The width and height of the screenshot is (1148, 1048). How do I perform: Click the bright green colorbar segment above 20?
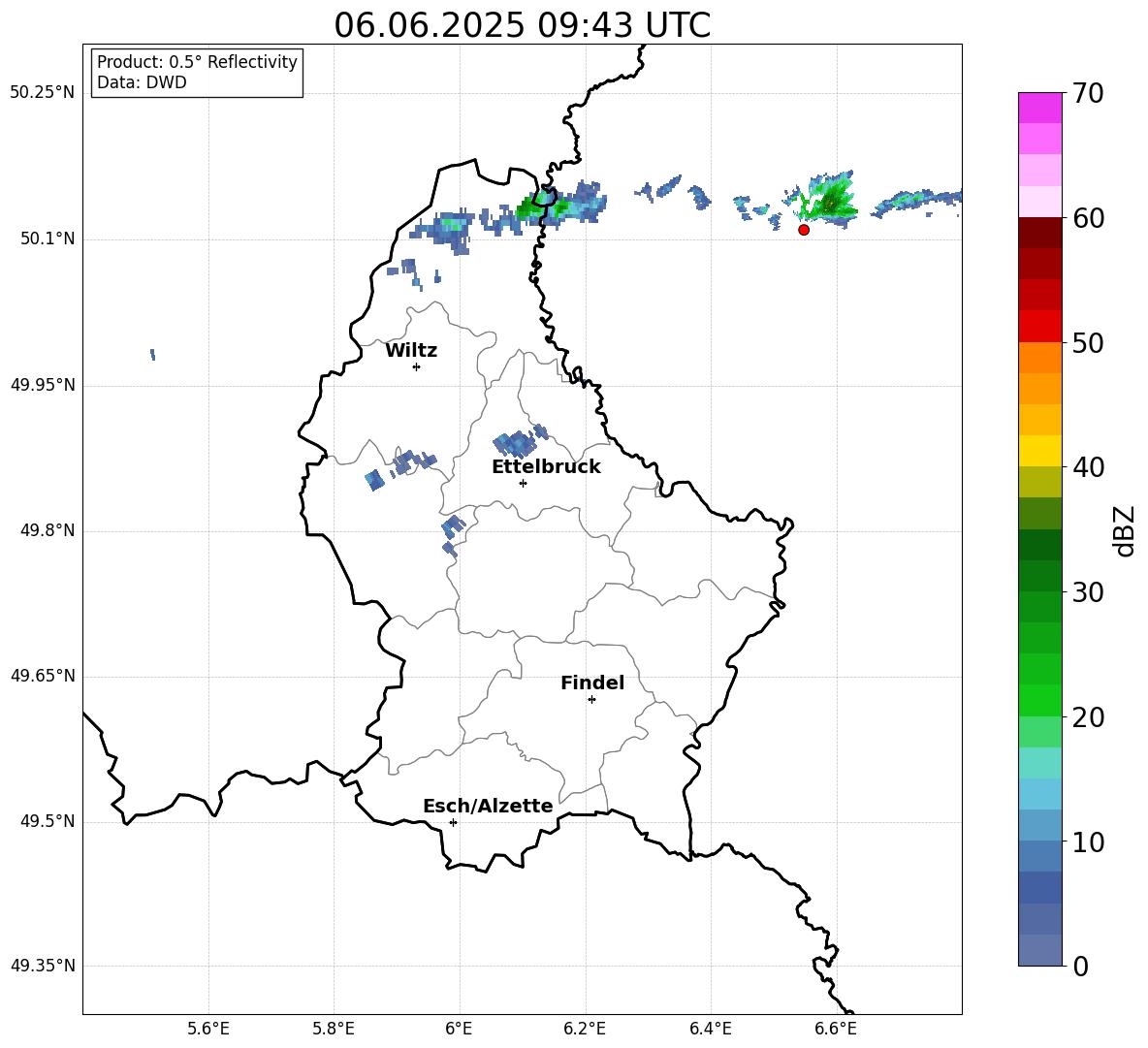click(x=1039, y=700)
